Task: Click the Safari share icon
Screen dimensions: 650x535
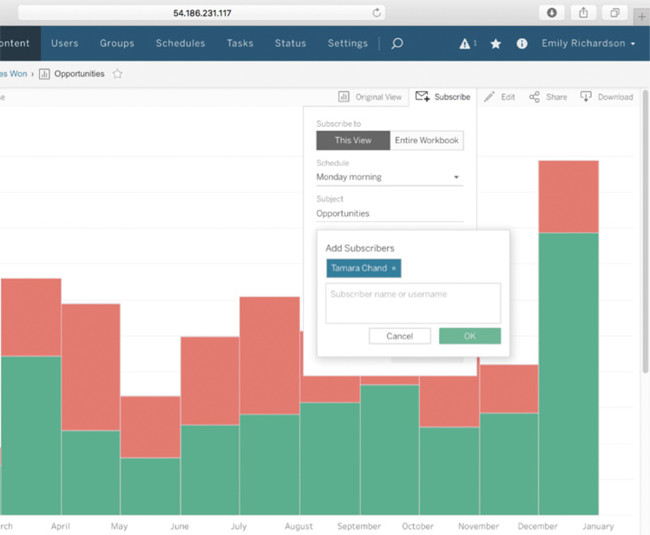Action: coord(583,13)
